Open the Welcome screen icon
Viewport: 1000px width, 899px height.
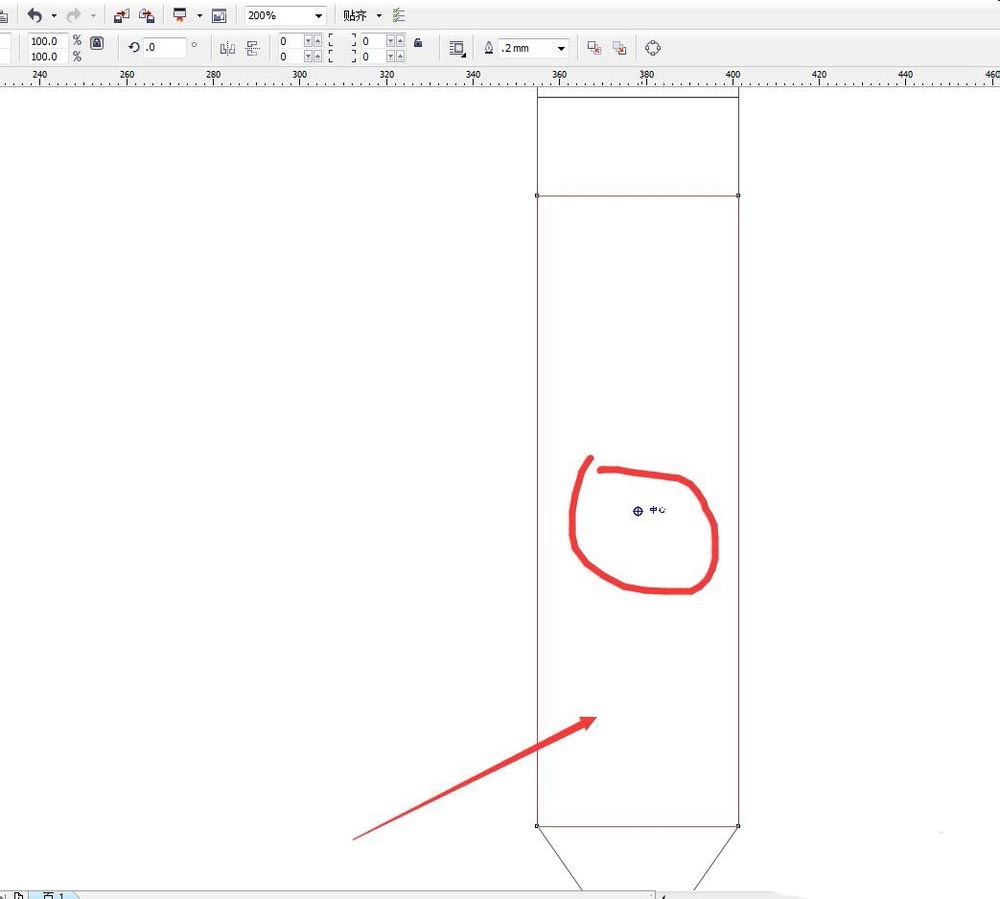point(219,16)
